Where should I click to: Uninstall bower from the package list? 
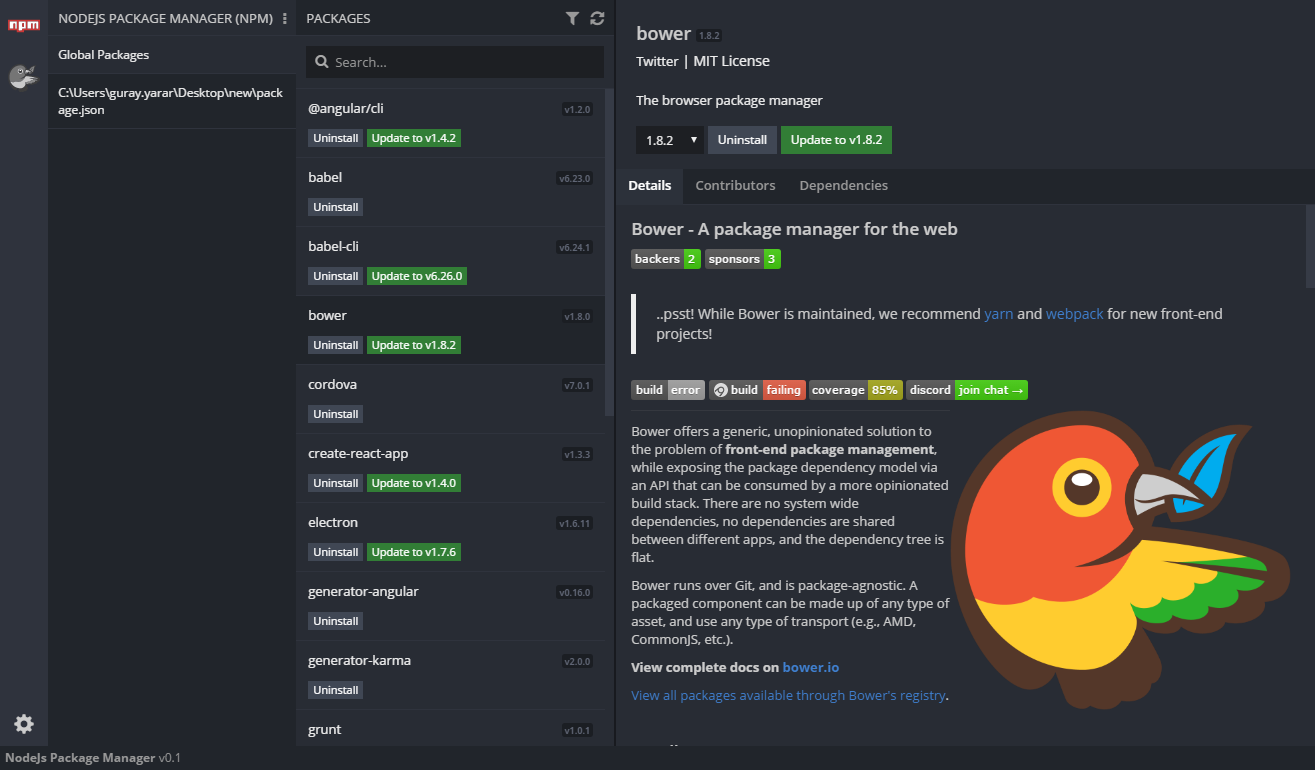(x=335, y=345)
